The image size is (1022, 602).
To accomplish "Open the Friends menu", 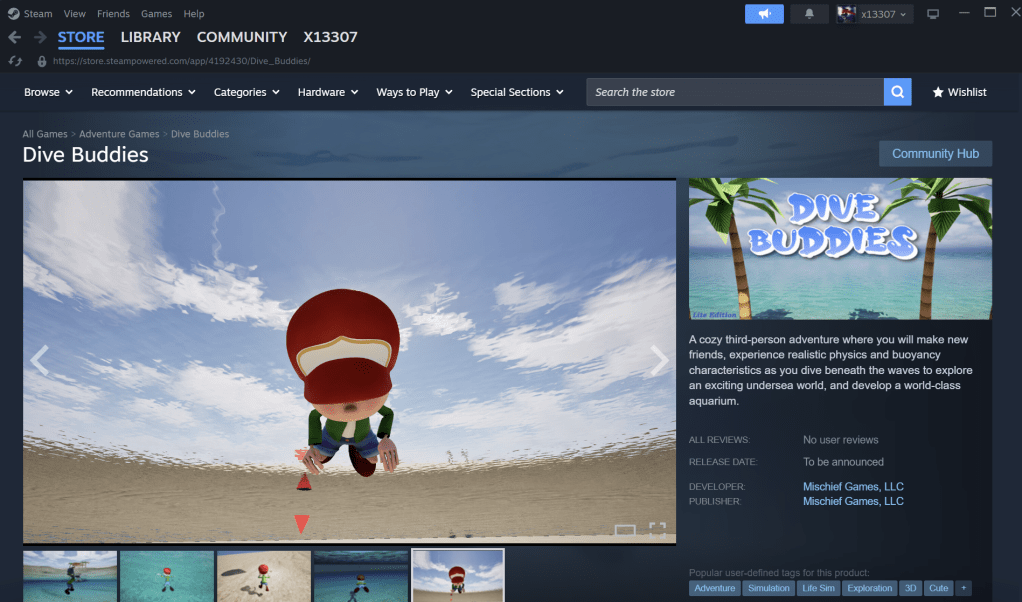I will 113,14.
